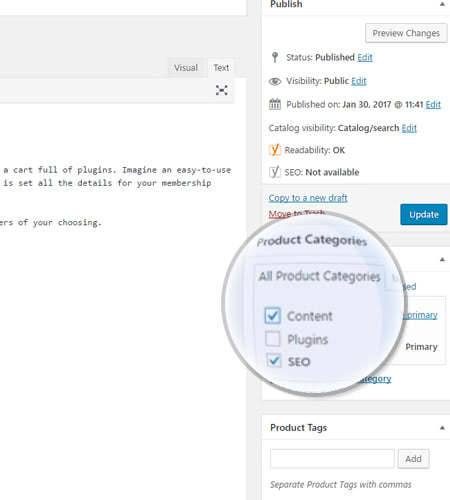Screen dimensions: 450x500
Task: Click the Yoast SEO icon
Action: click(x=274, y=172)
